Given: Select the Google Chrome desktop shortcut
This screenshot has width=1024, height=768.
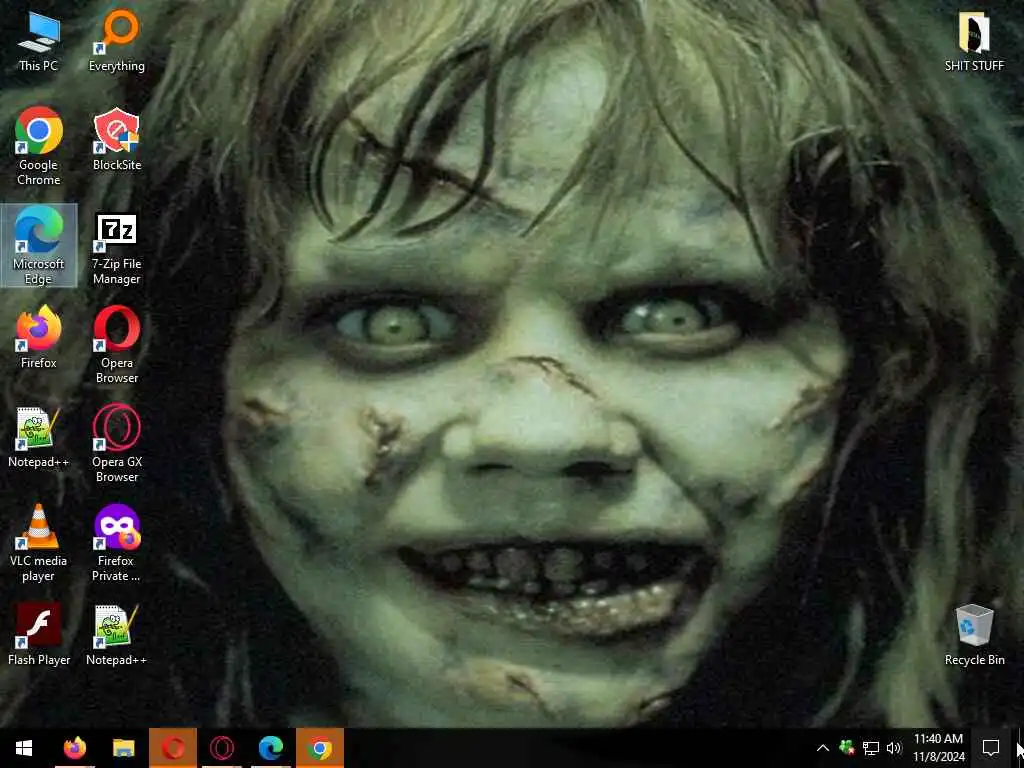Looking at the screenshot, I should click(x=38, y=147).
